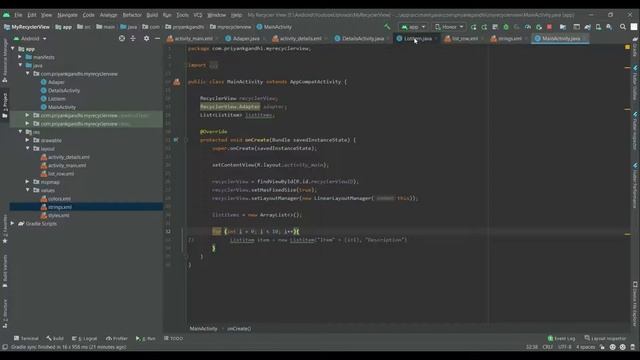Click the Search Everywhere magnifier icon
Image resolution: width=640 pixels, height=360 pixels.
[623, 27]
